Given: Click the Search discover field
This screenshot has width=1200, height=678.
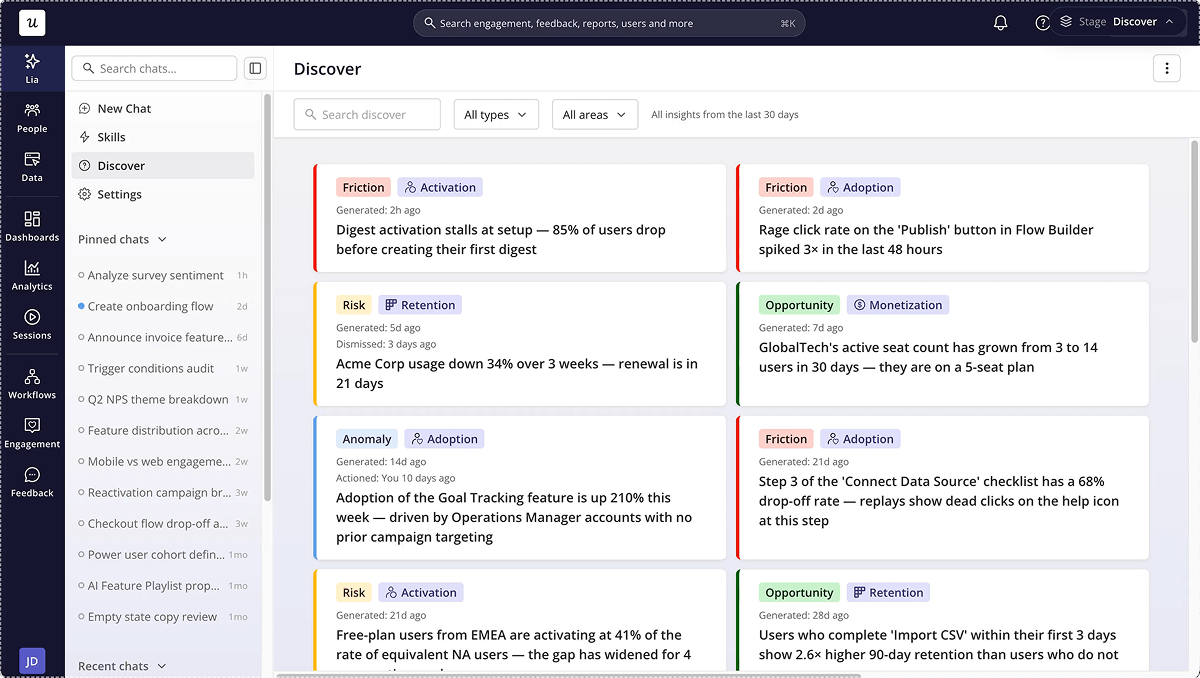Looking at the screenshot, I should click(x=367, y=115).
